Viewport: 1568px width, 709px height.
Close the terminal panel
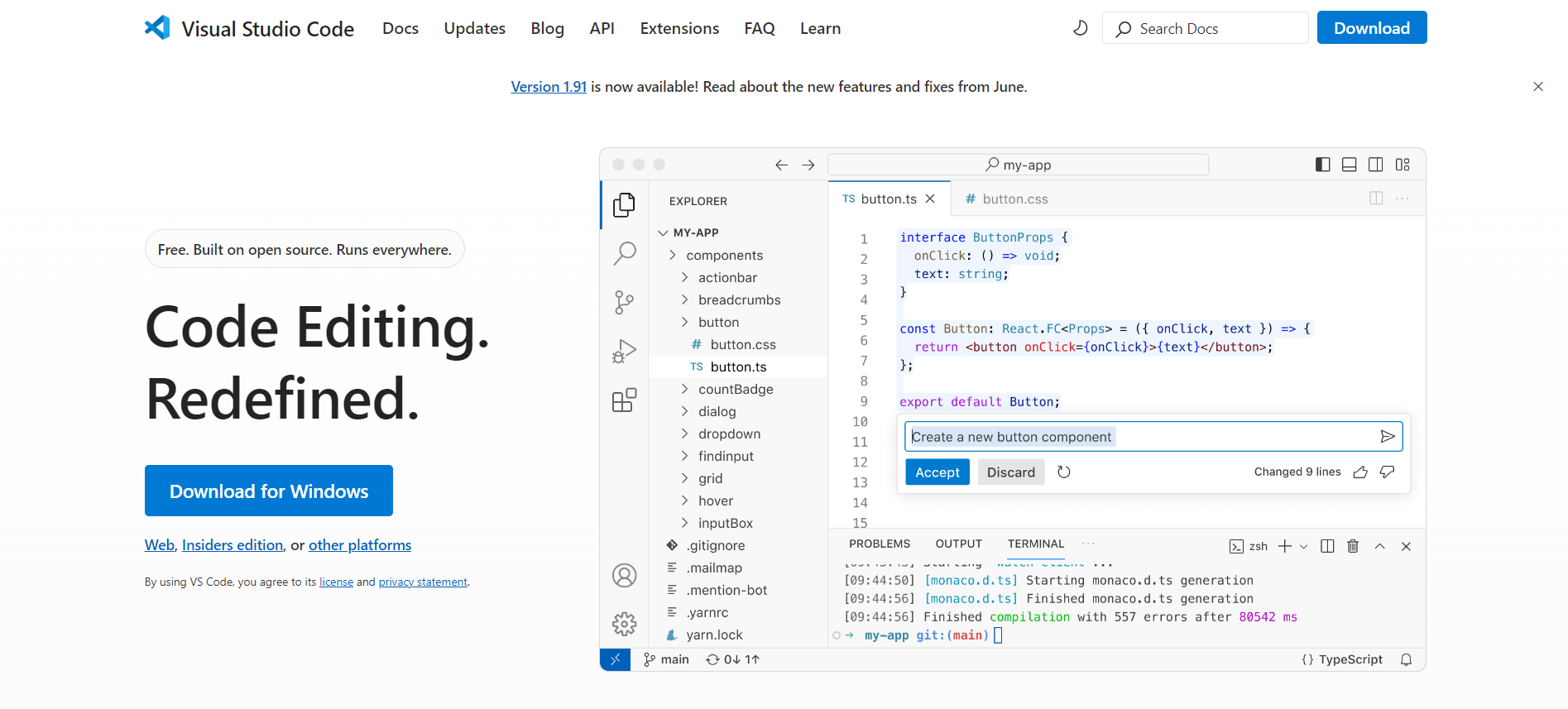[1406, 546]
